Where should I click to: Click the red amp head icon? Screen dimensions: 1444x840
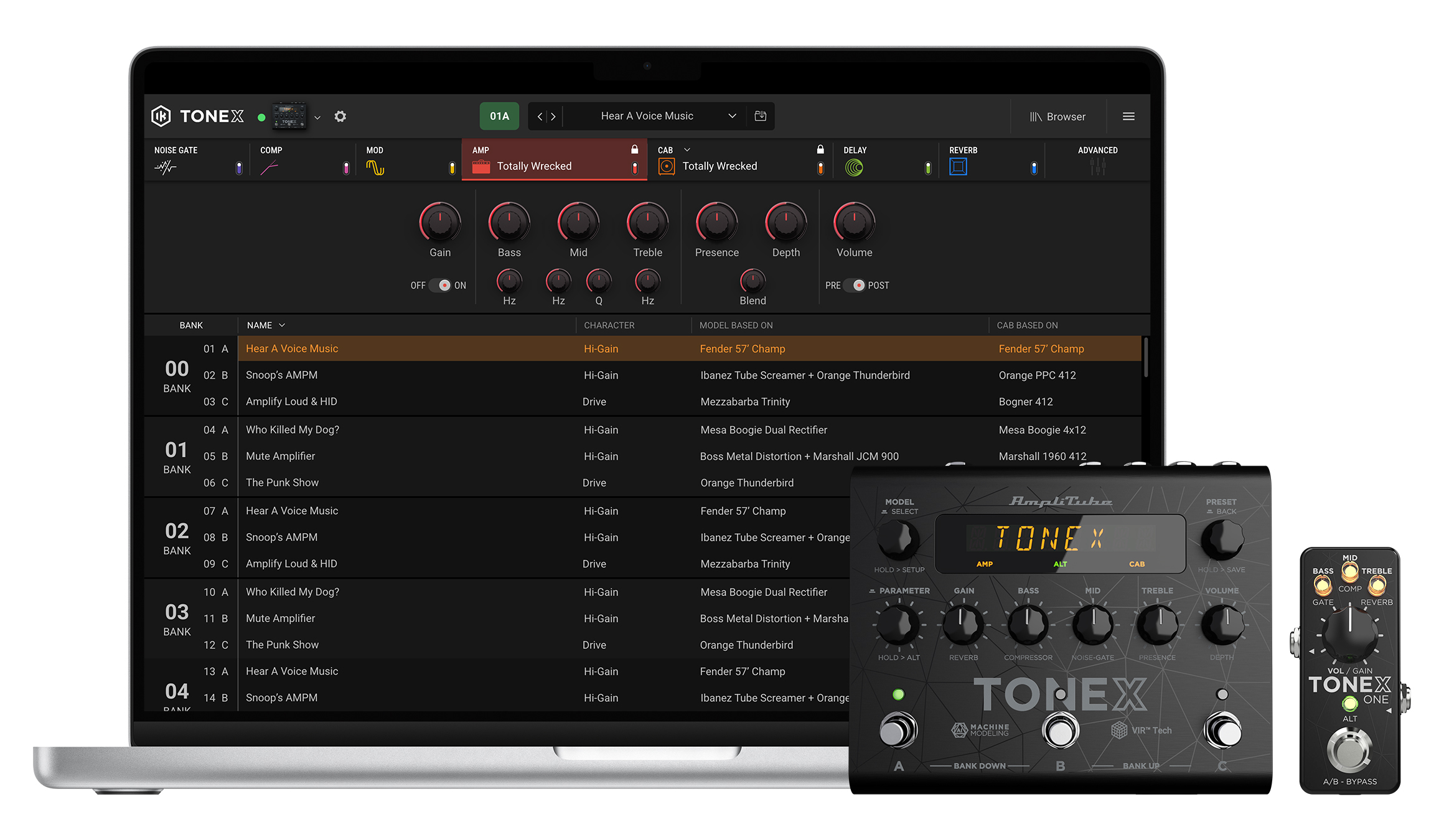click(481, 167)
